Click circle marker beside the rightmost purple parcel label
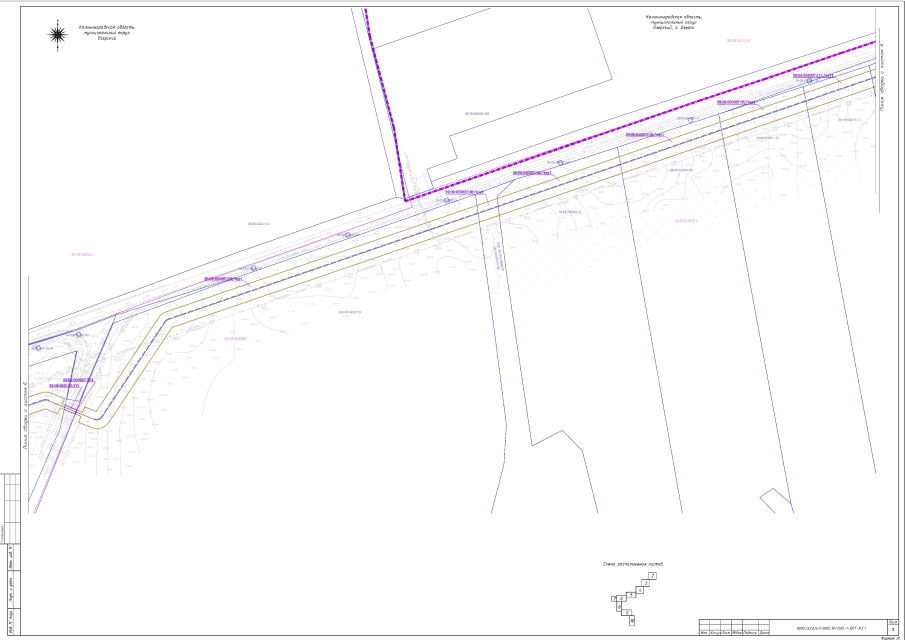 point(809,81)
